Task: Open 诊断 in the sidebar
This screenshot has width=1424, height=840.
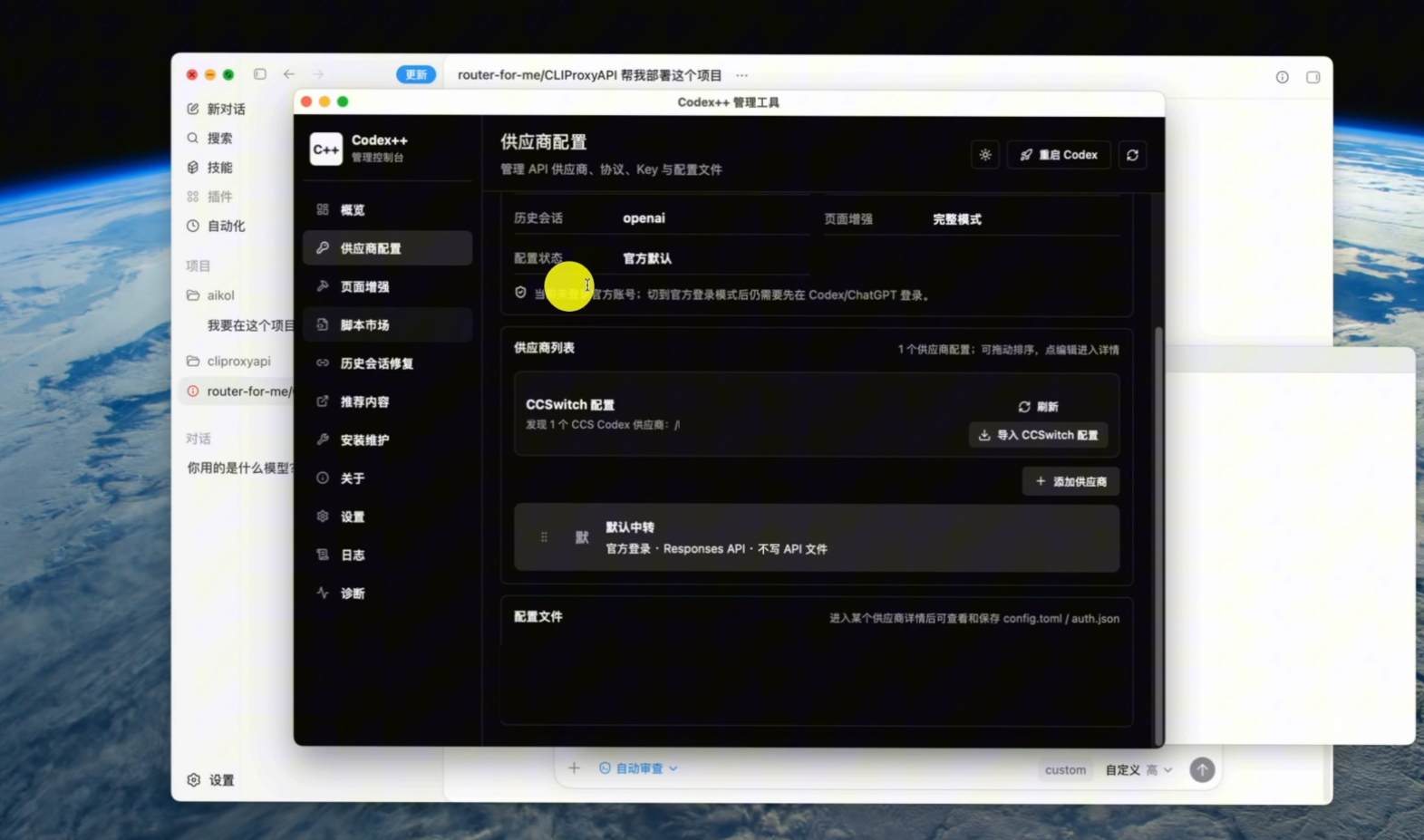Action: (x=387, y=594)
